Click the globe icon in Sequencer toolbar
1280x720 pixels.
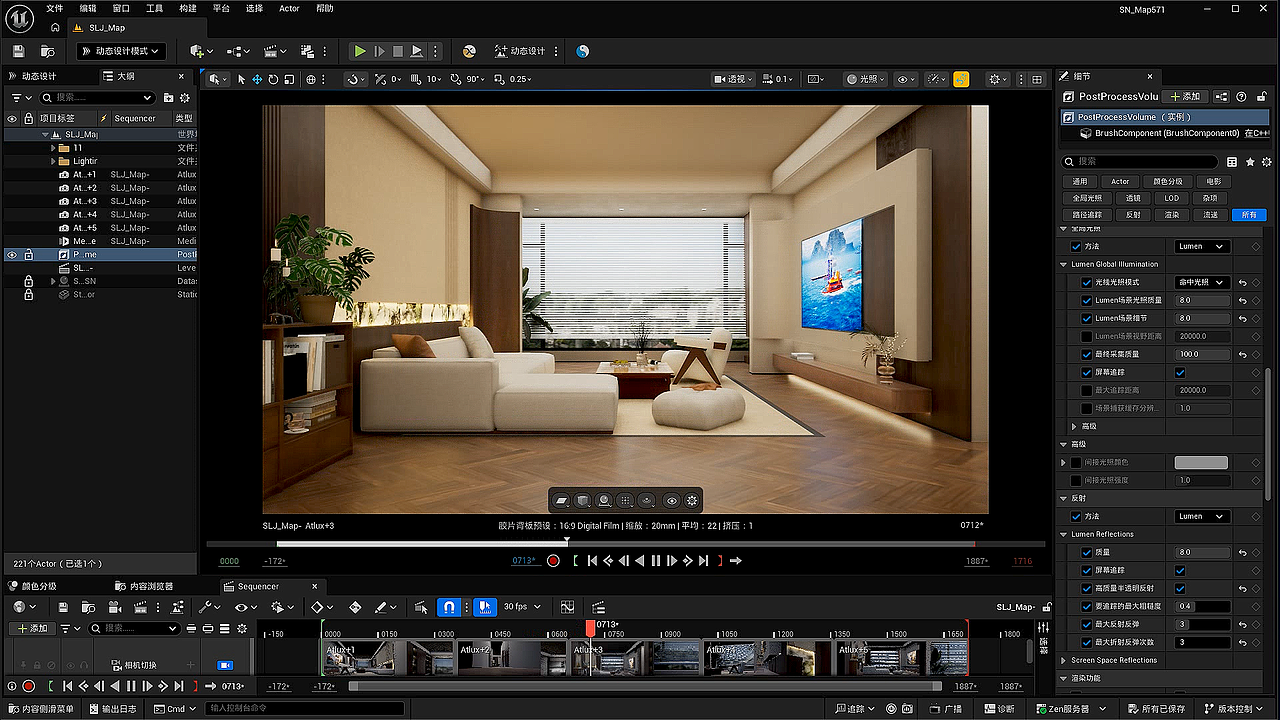point(21,607)
